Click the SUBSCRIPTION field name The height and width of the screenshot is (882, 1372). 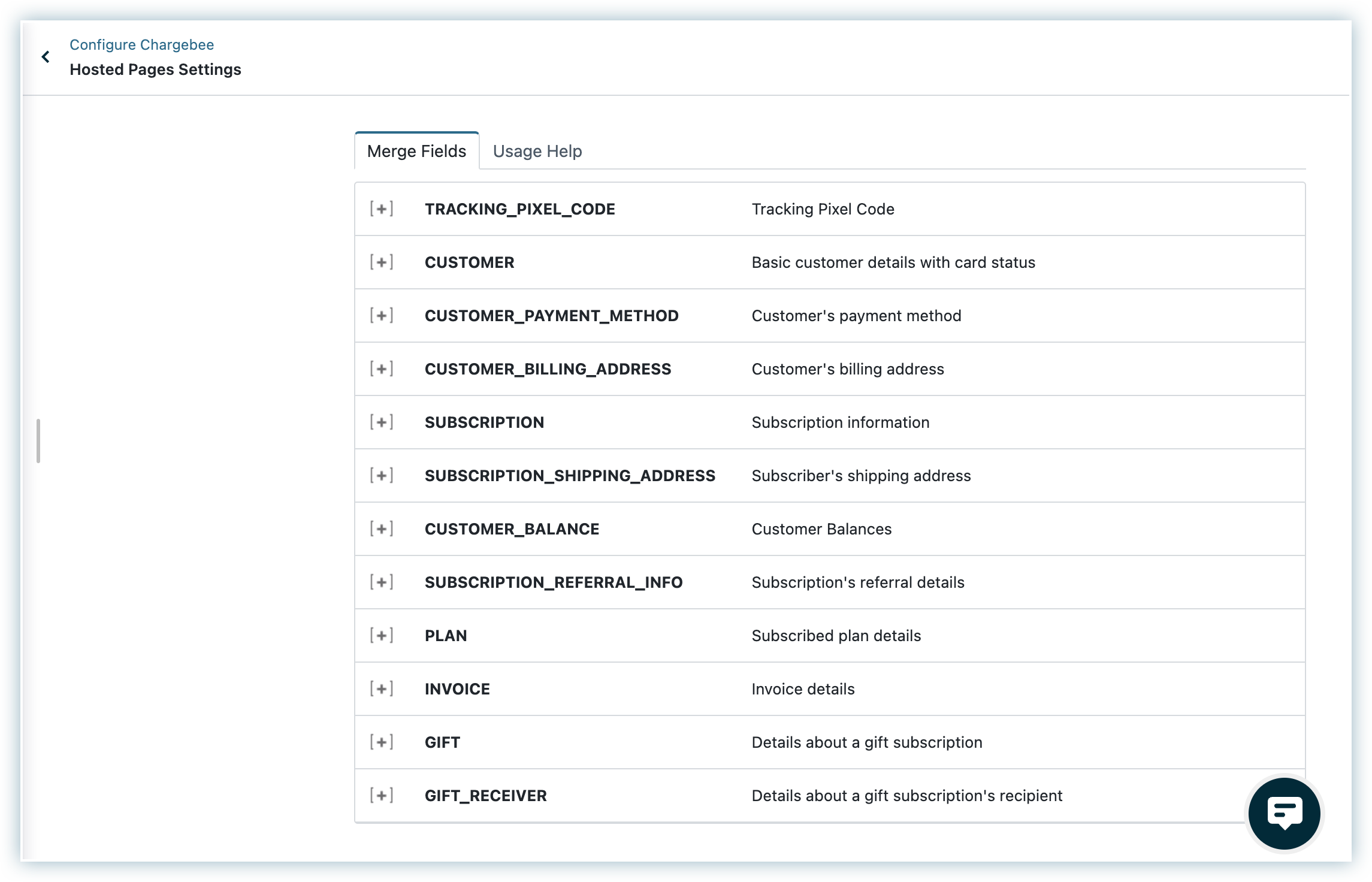(x=485, y=422)
